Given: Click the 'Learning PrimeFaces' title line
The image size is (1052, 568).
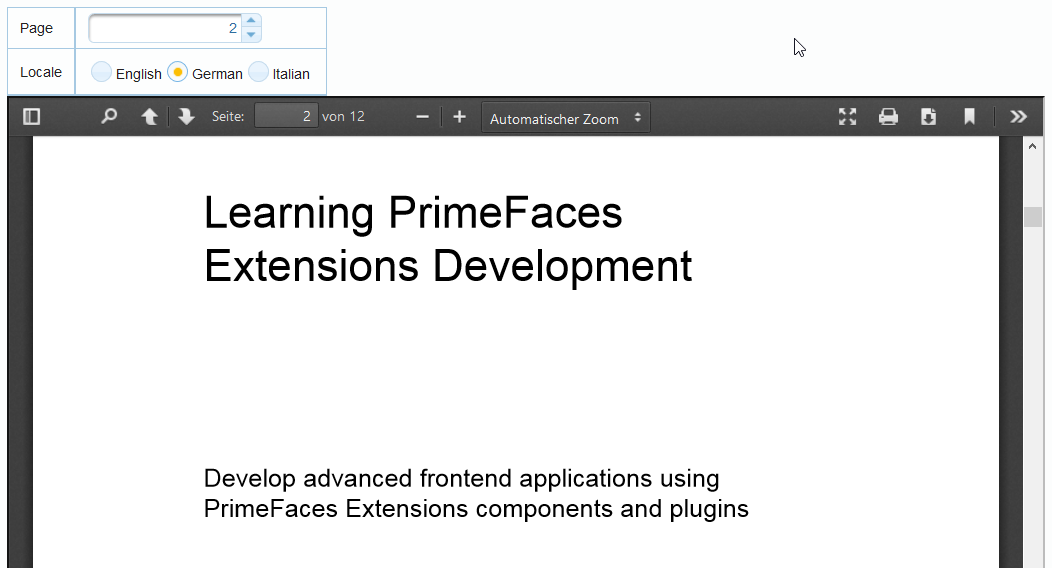Looking at the screenshot, I should pyautogui.click(x=413, y=213).
